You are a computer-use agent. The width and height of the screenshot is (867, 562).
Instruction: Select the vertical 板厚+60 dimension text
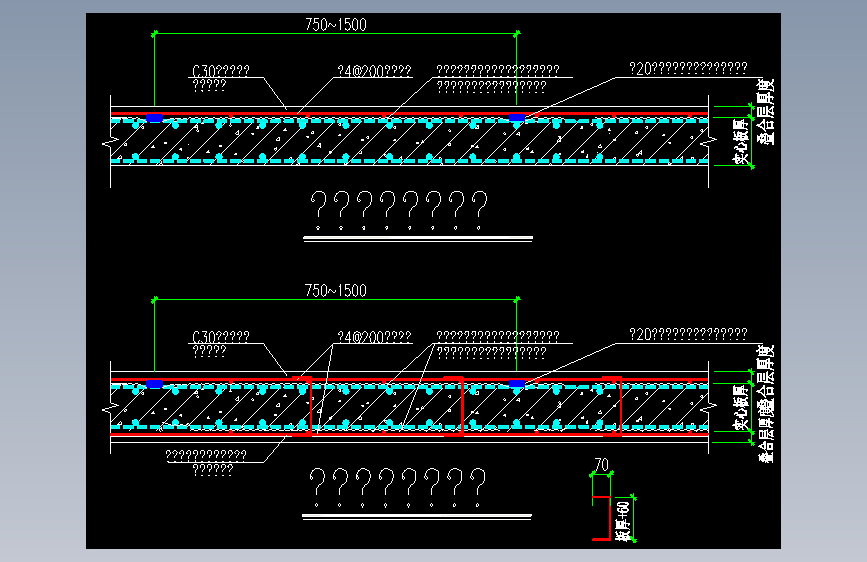pyautogui.click(x=623, y=521)
